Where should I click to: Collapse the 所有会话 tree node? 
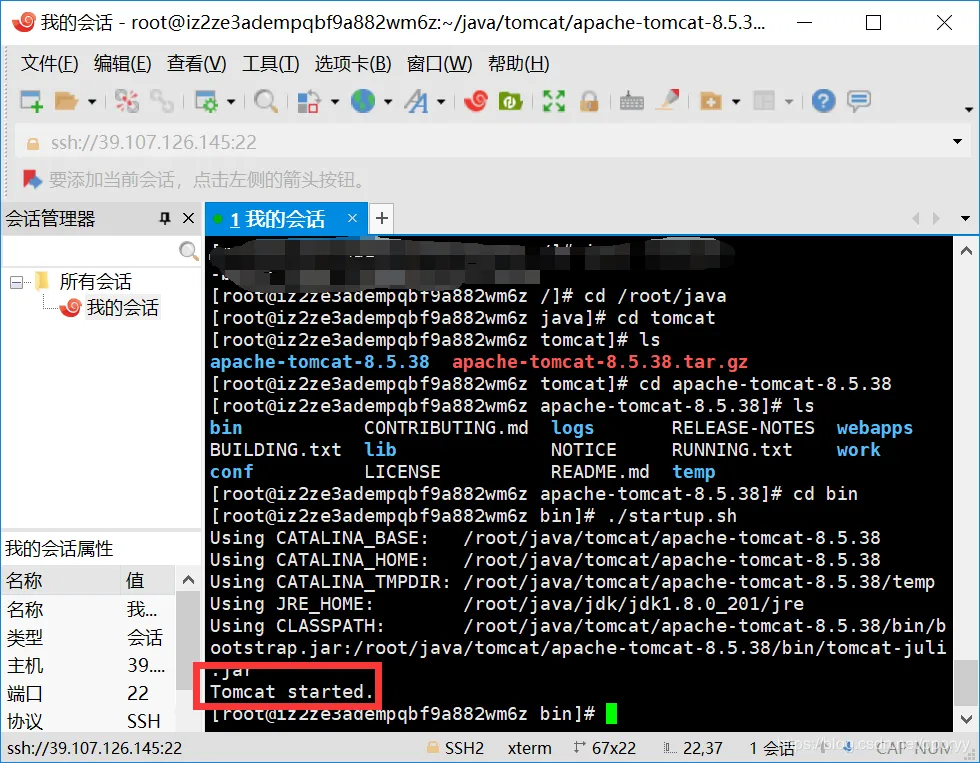(17, 282)
